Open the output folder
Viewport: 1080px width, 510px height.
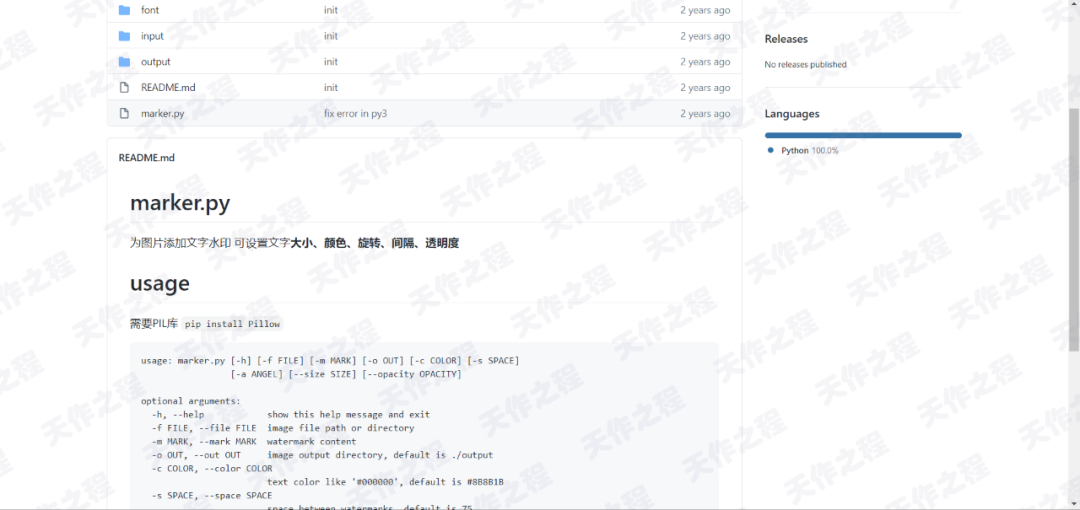click(156, 62)
